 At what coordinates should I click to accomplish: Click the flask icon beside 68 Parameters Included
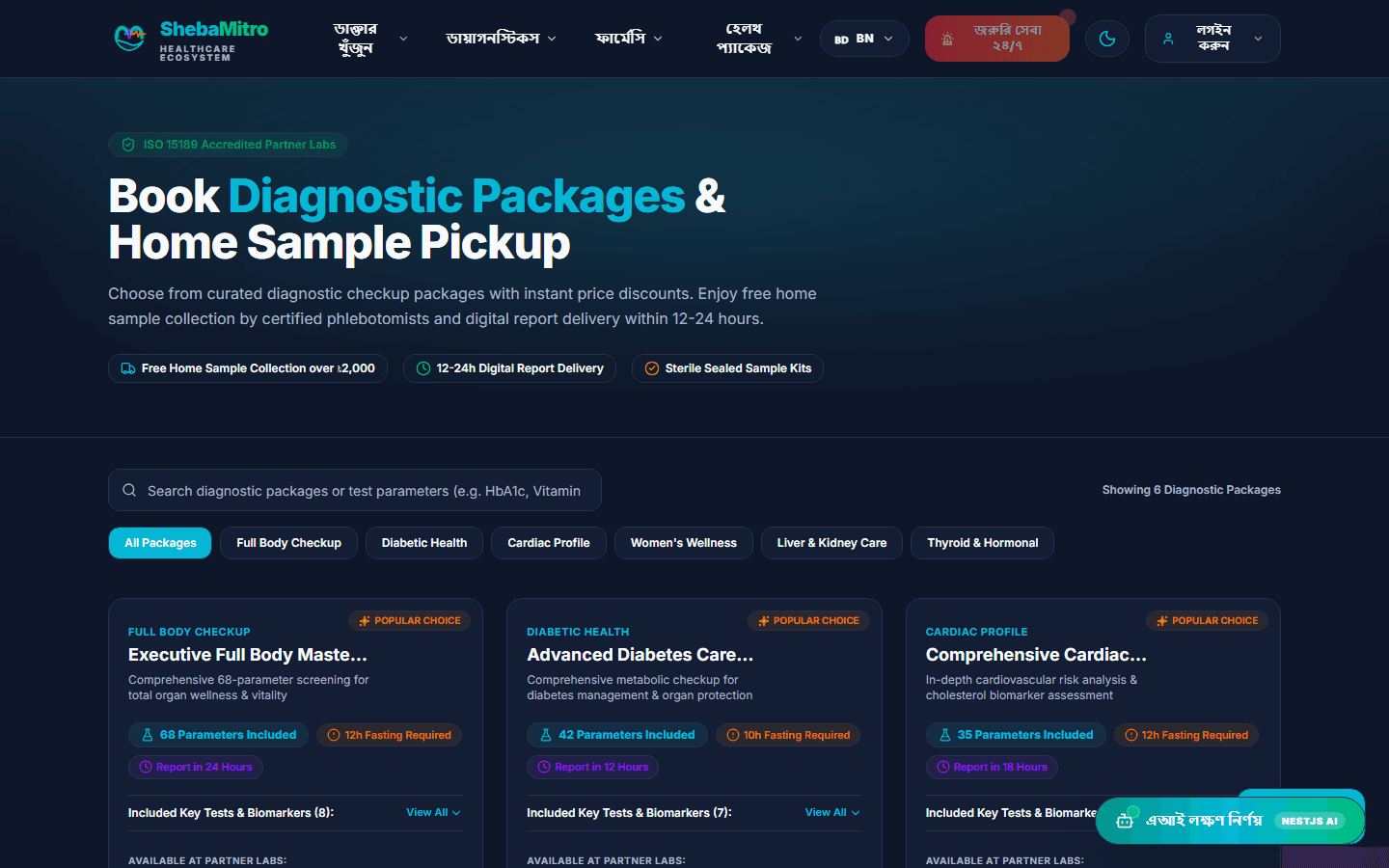coord(148,735)
